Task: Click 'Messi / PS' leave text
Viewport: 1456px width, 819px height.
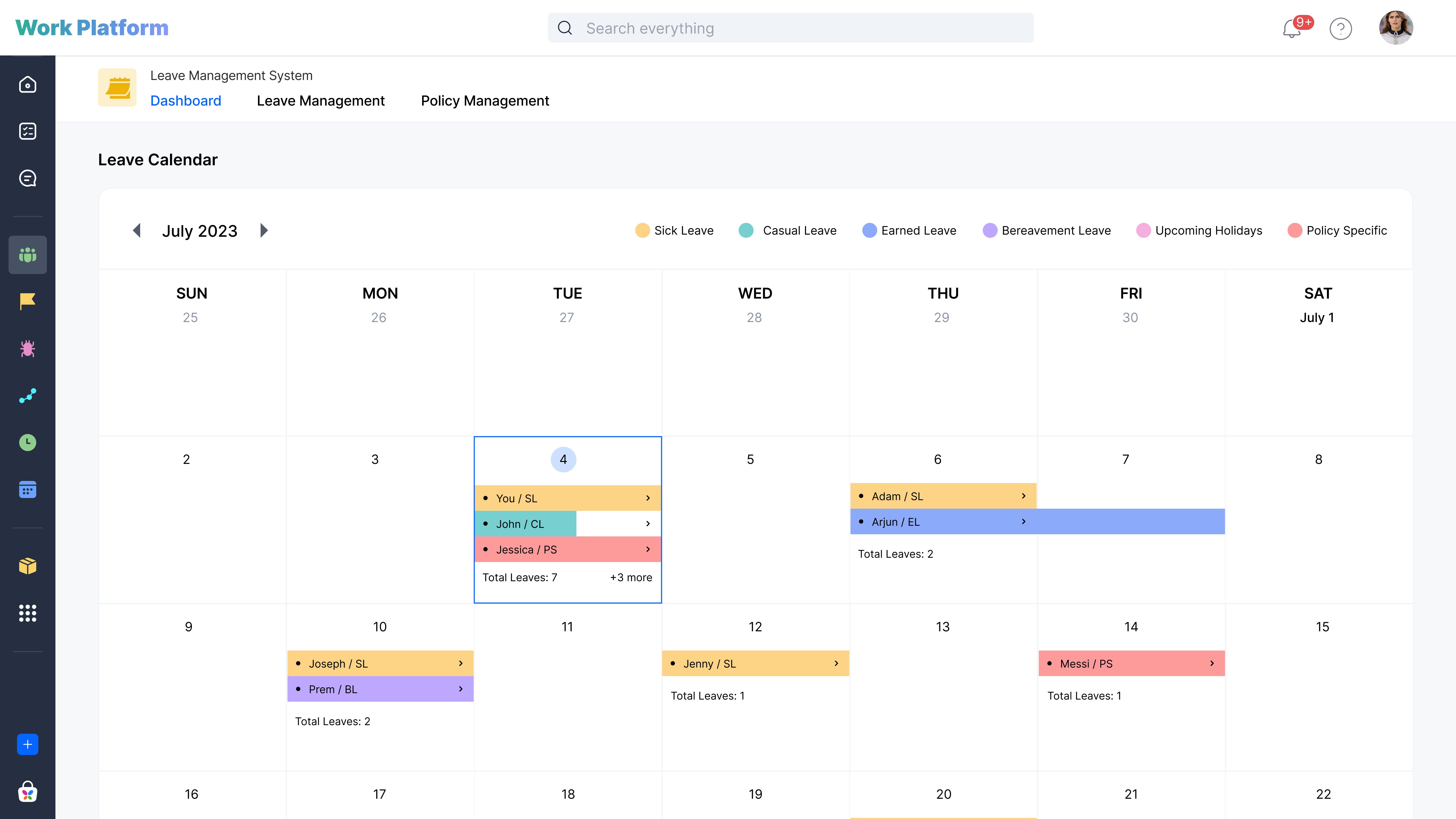Action: [1086, 664]
